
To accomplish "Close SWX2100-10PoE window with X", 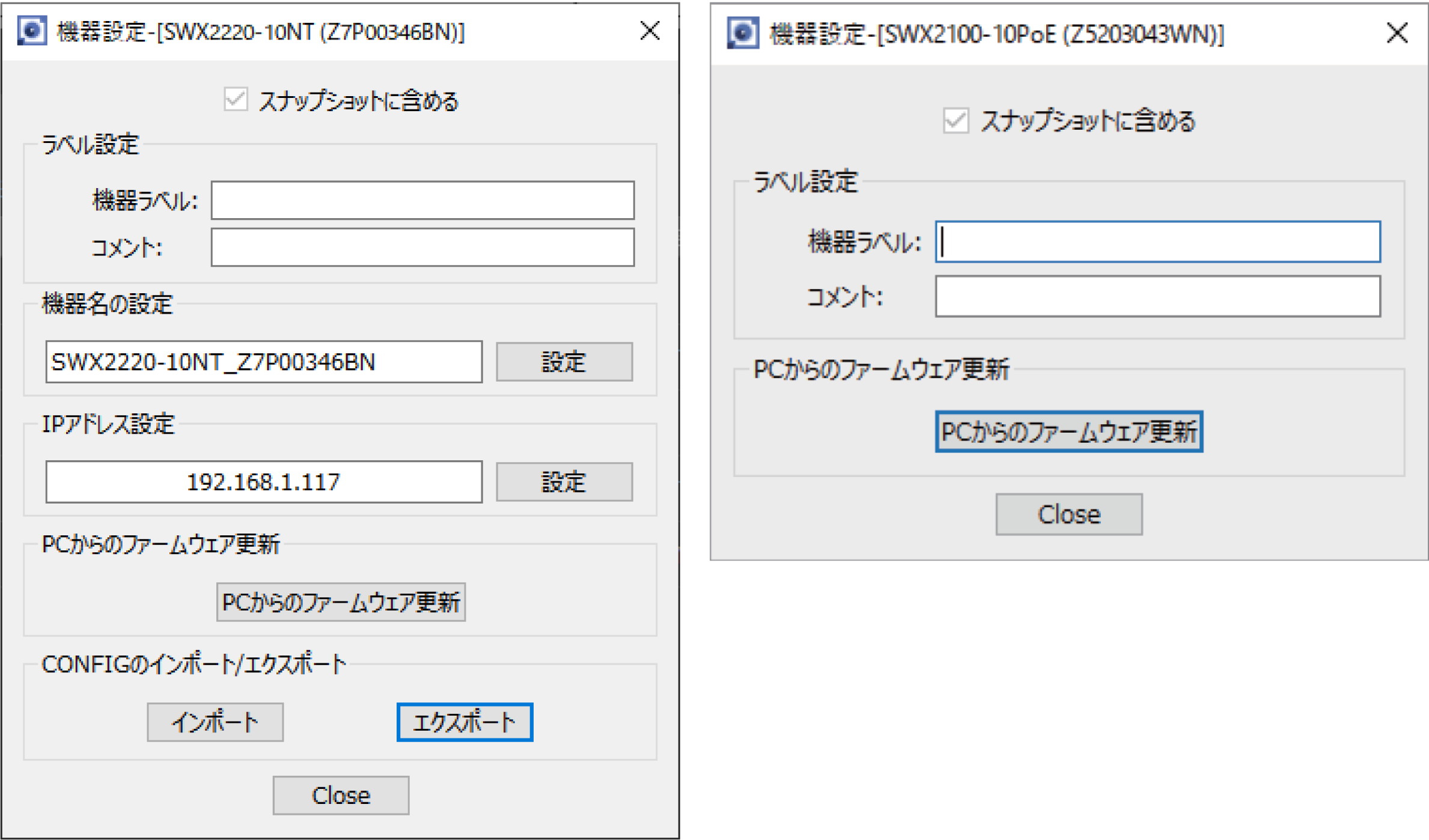I will pyautogui.click(x=1397, y=32).
